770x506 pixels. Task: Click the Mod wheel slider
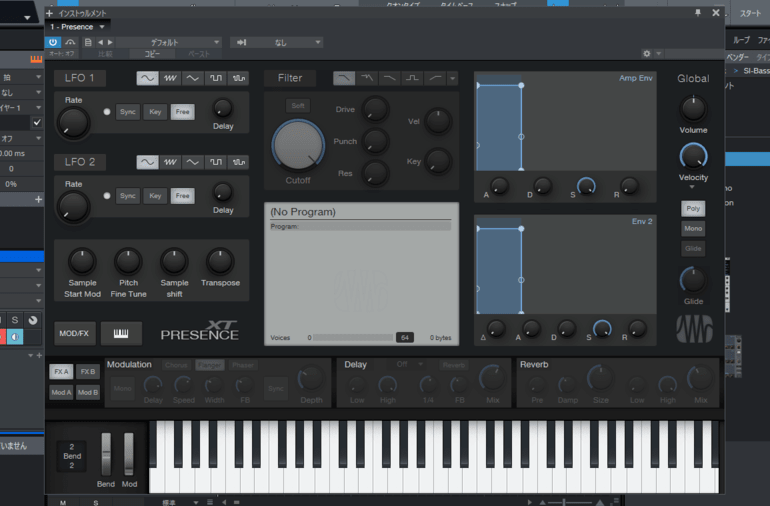tap(128, 454)
